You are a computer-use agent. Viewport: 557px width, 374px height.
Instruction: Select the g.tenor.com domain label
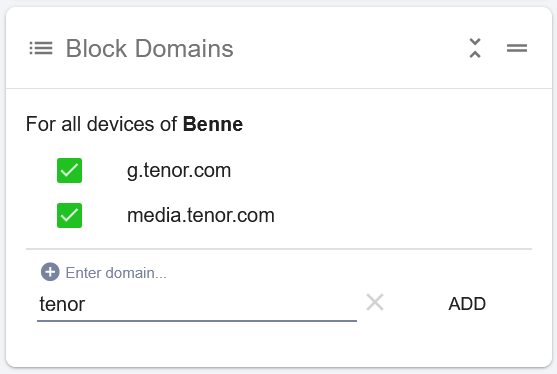pos(179,171)
